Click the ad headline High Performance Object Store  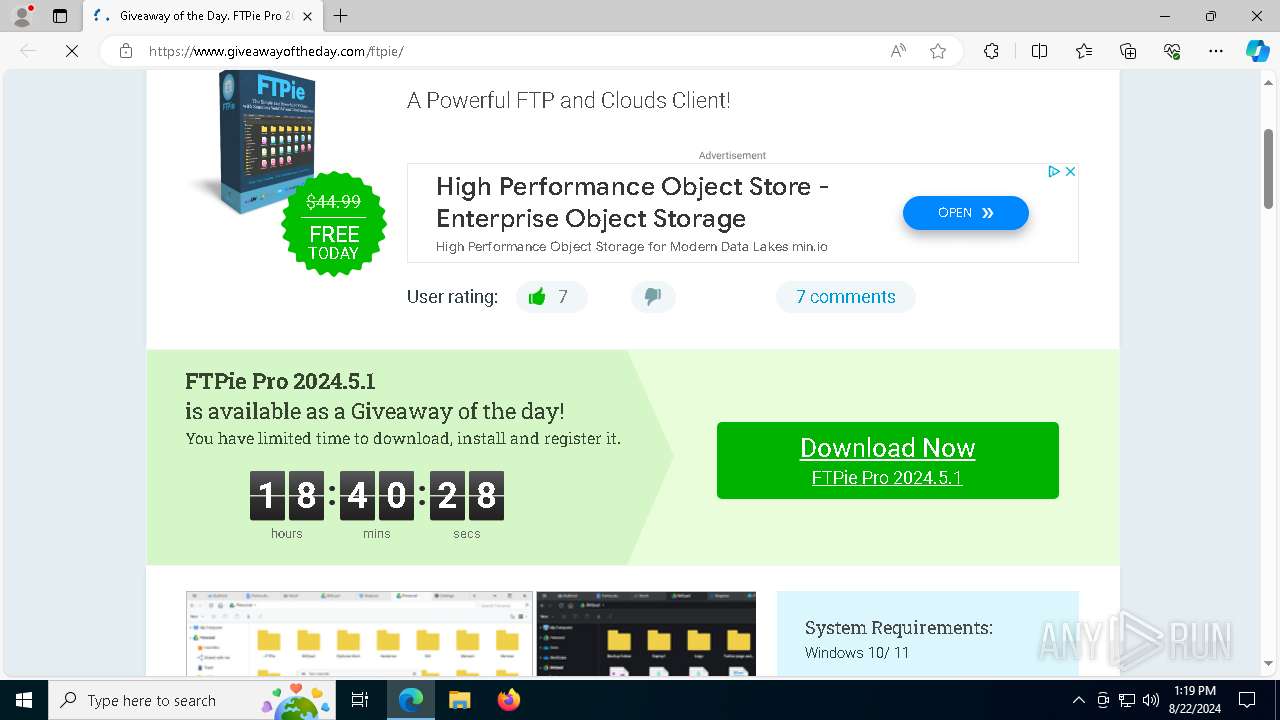633,202
